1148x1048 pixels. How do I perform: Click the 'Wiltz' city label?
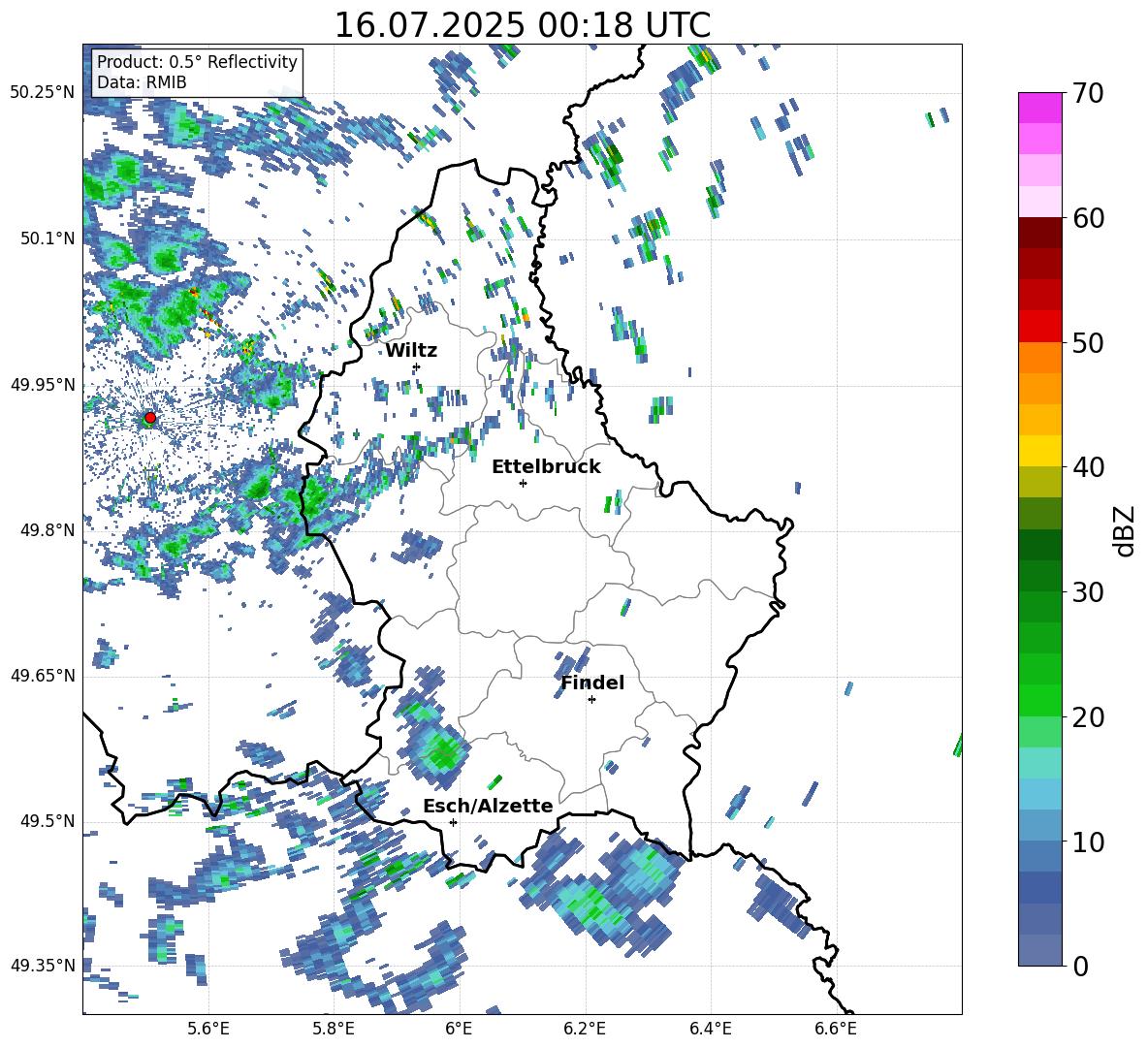[411, 351]
